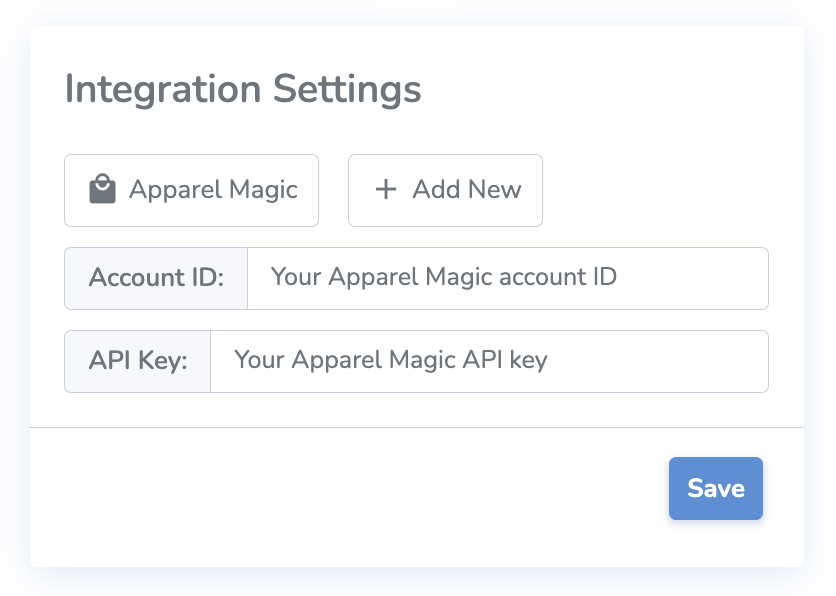Add a new integration via plus button

pos(385,190)
